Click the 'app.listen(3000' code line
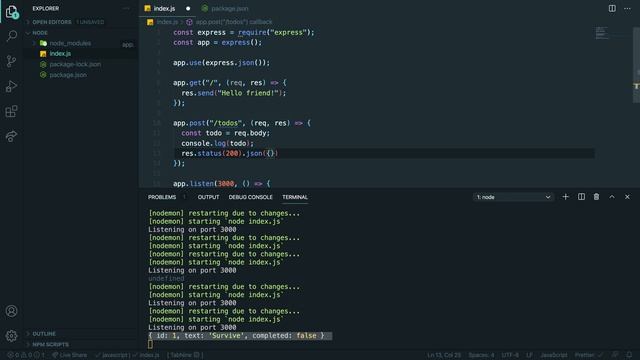 [x=222, y=184]
